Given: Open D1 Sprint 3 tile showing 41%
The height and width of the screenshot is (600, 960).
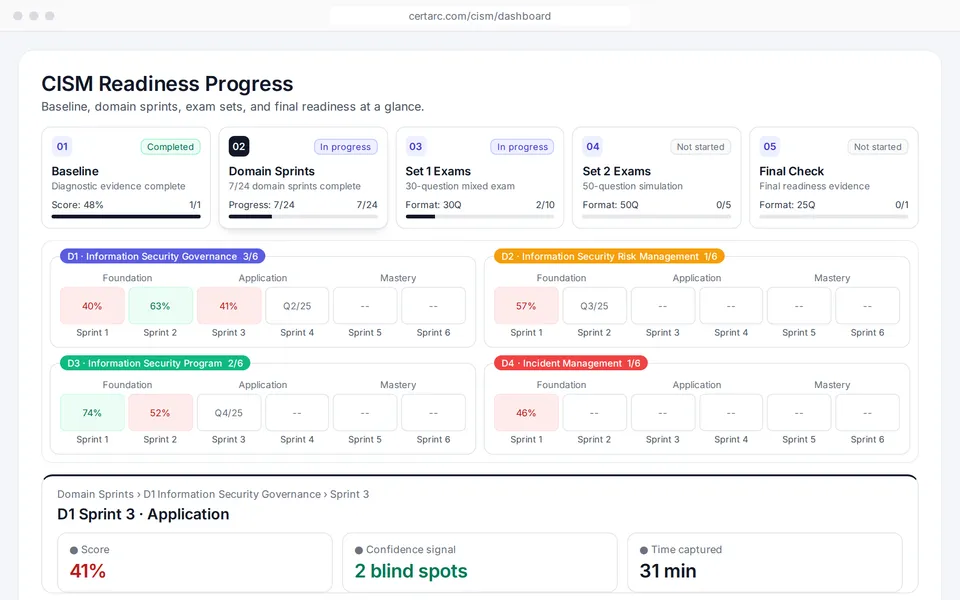Looking at the screenshot, I should tap(229, 306).
